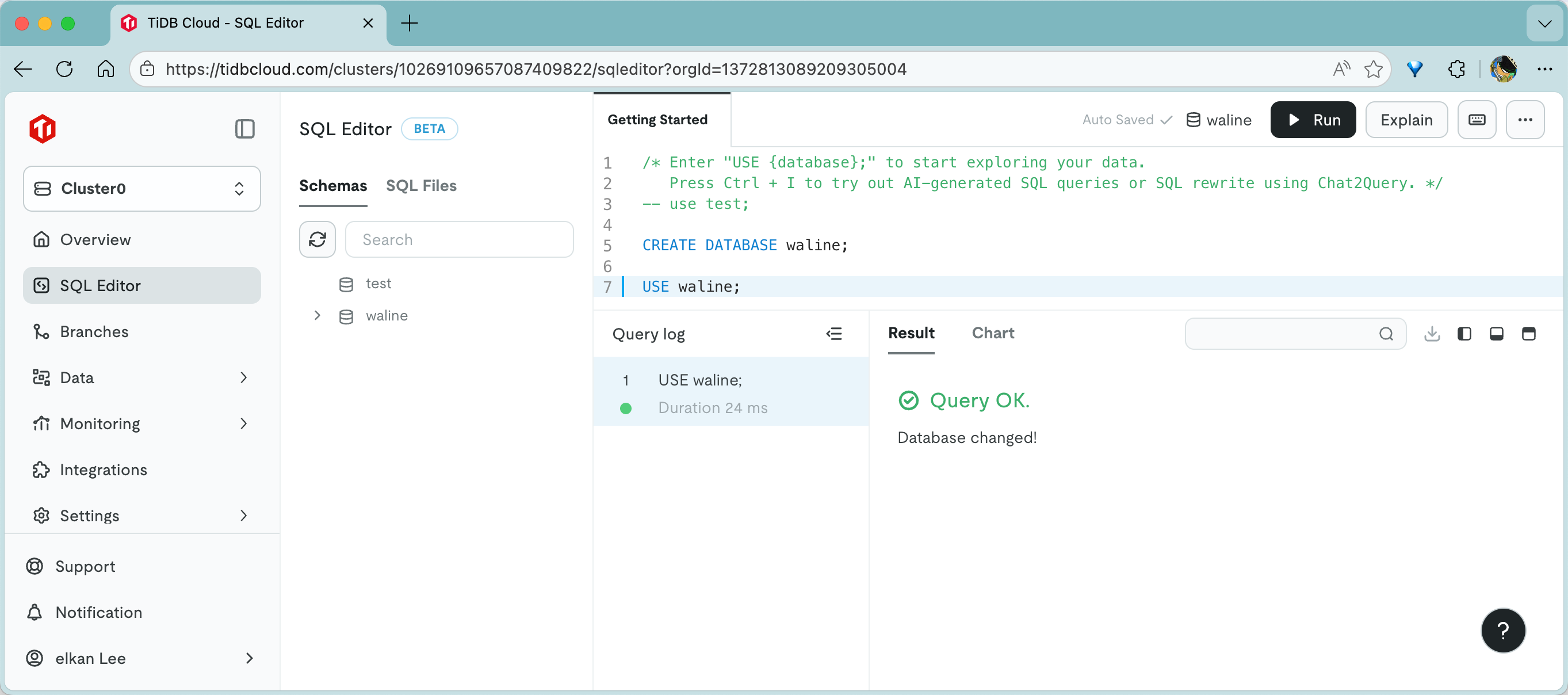This screenshot has height=695, width=1568.
Task: Collapse the Query log panel
Action: coord(834,334)
